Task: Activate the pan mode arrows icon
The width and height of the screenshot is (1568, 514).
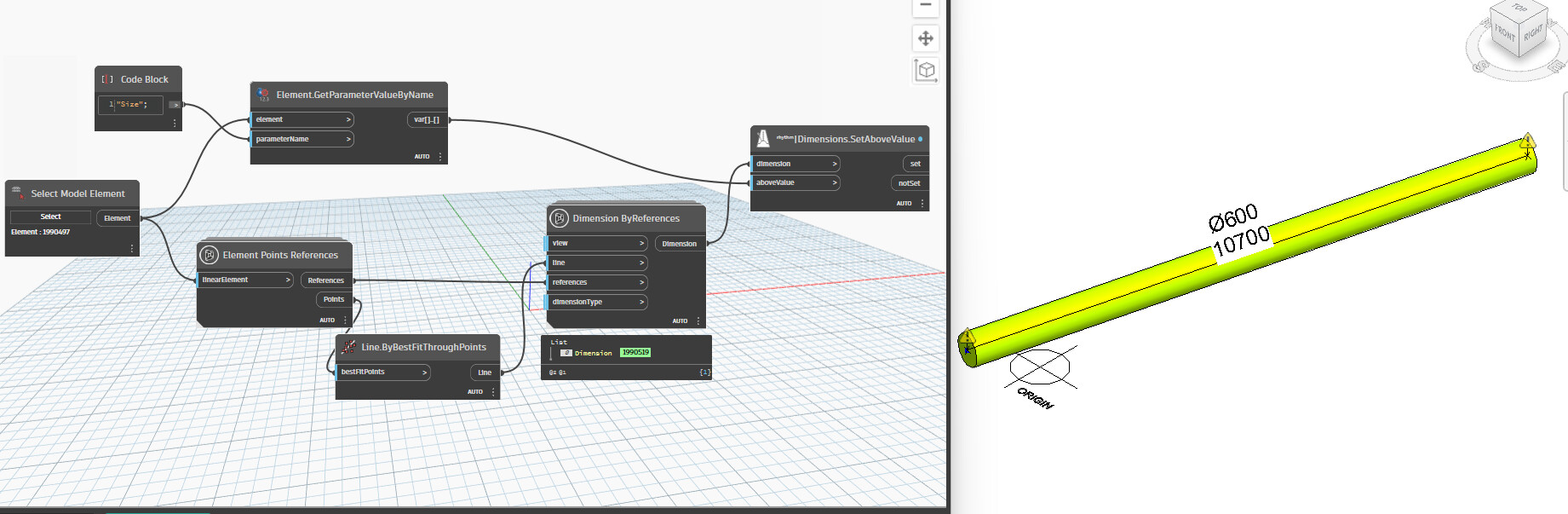Action: click(925, 38)
